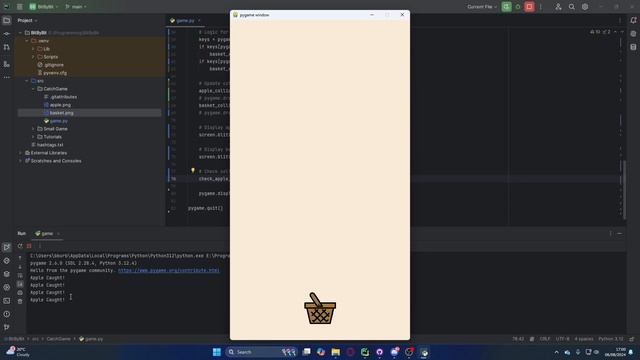Select the .gitattributes file

(60, 97)
